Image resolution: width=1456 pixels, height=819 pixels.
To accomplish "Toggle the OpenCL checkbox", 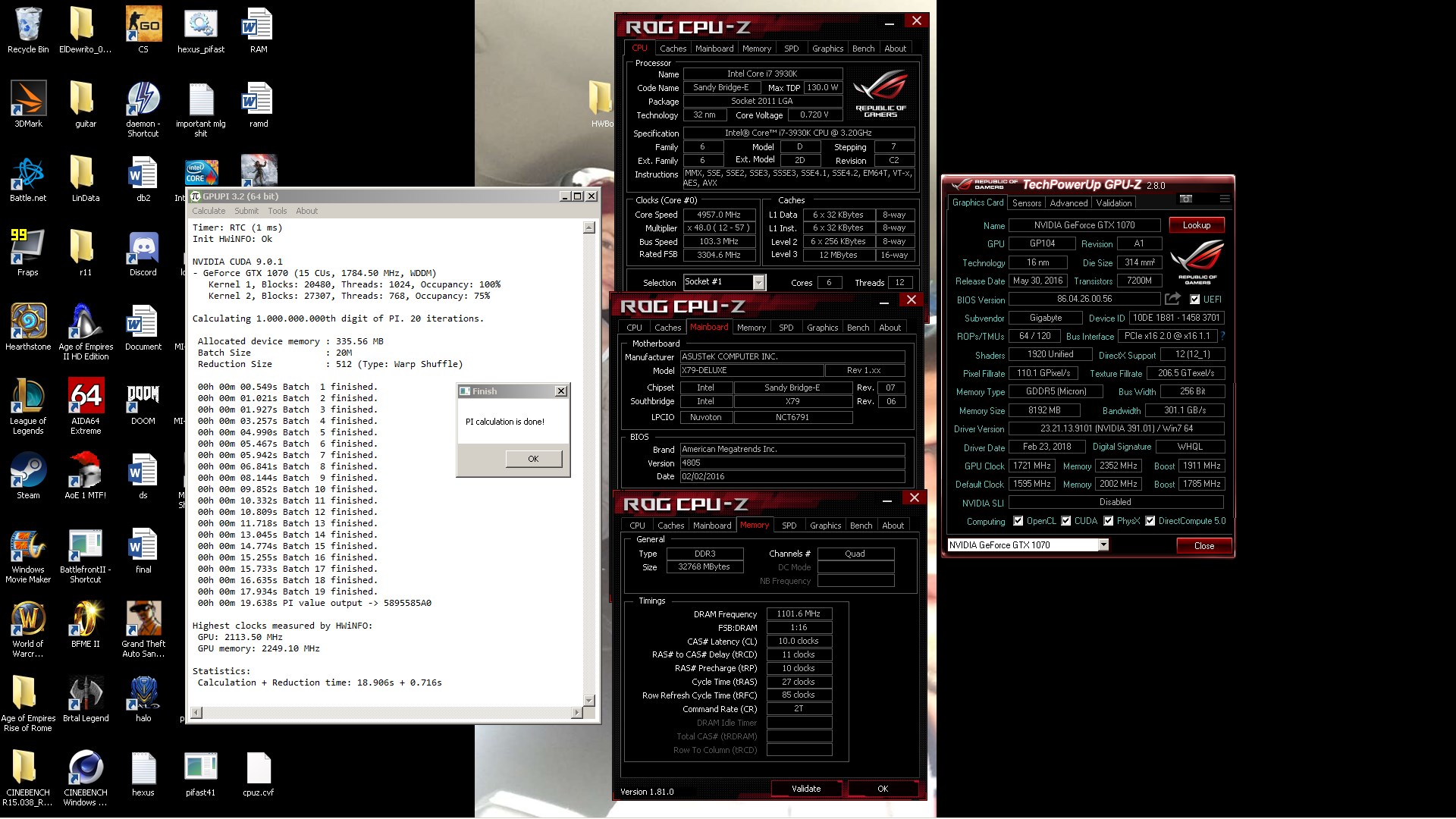I will pyautogui.click(x=1018, y=521).
